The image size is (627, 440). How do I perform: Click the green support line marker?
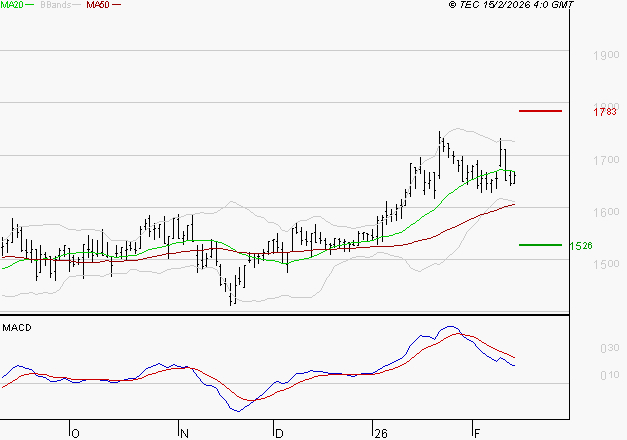[540, 245]
